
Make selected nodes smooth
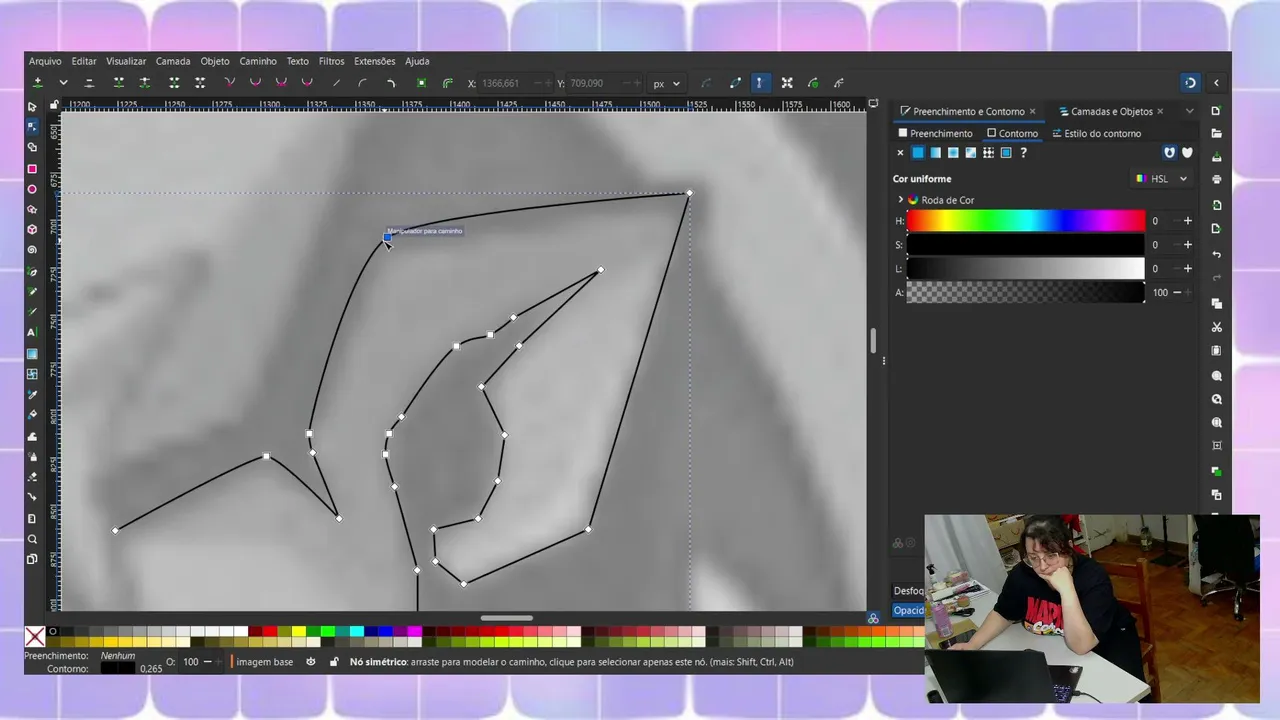click(x=255, y=83)
